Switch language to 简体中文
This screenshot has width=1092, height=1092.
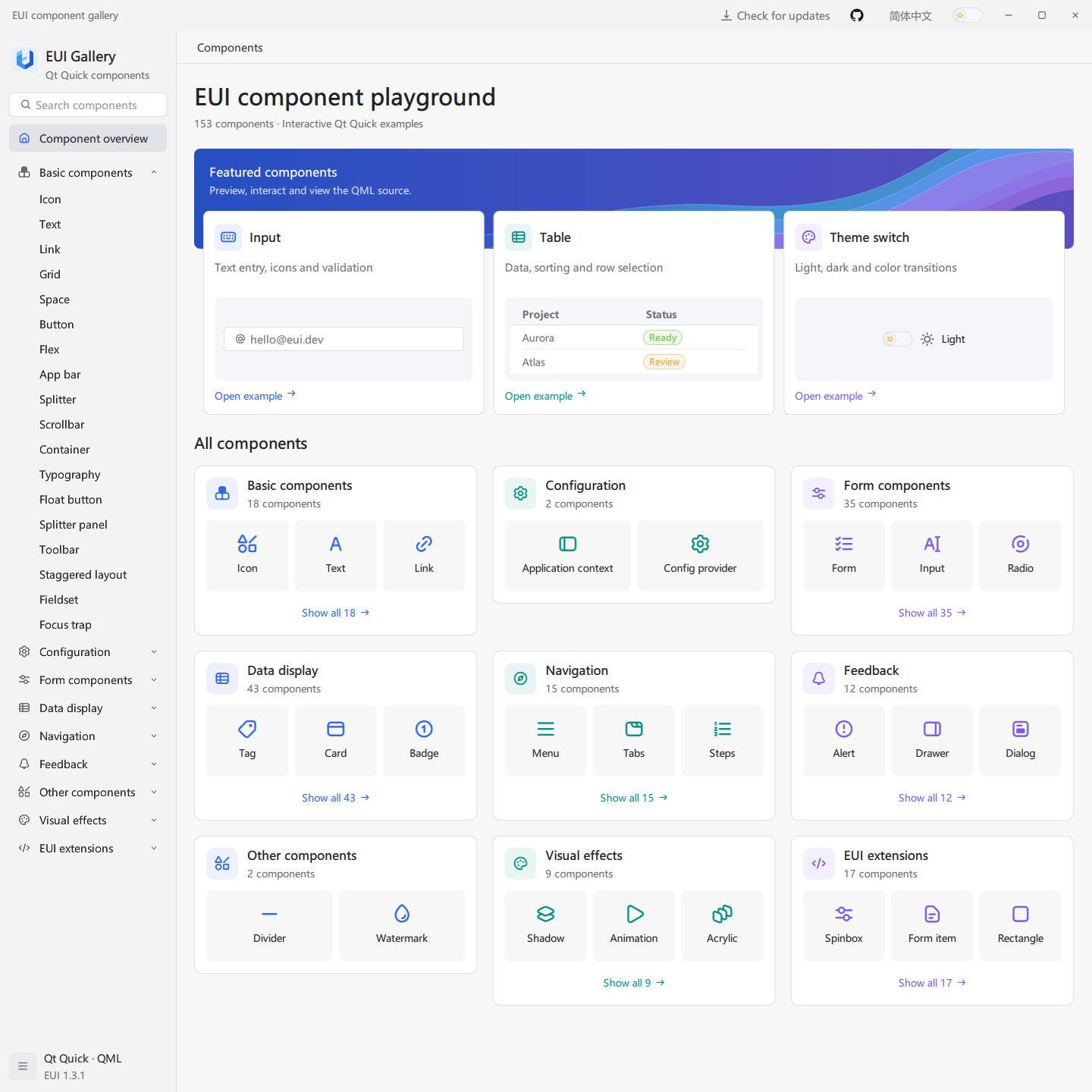point(910,15)
